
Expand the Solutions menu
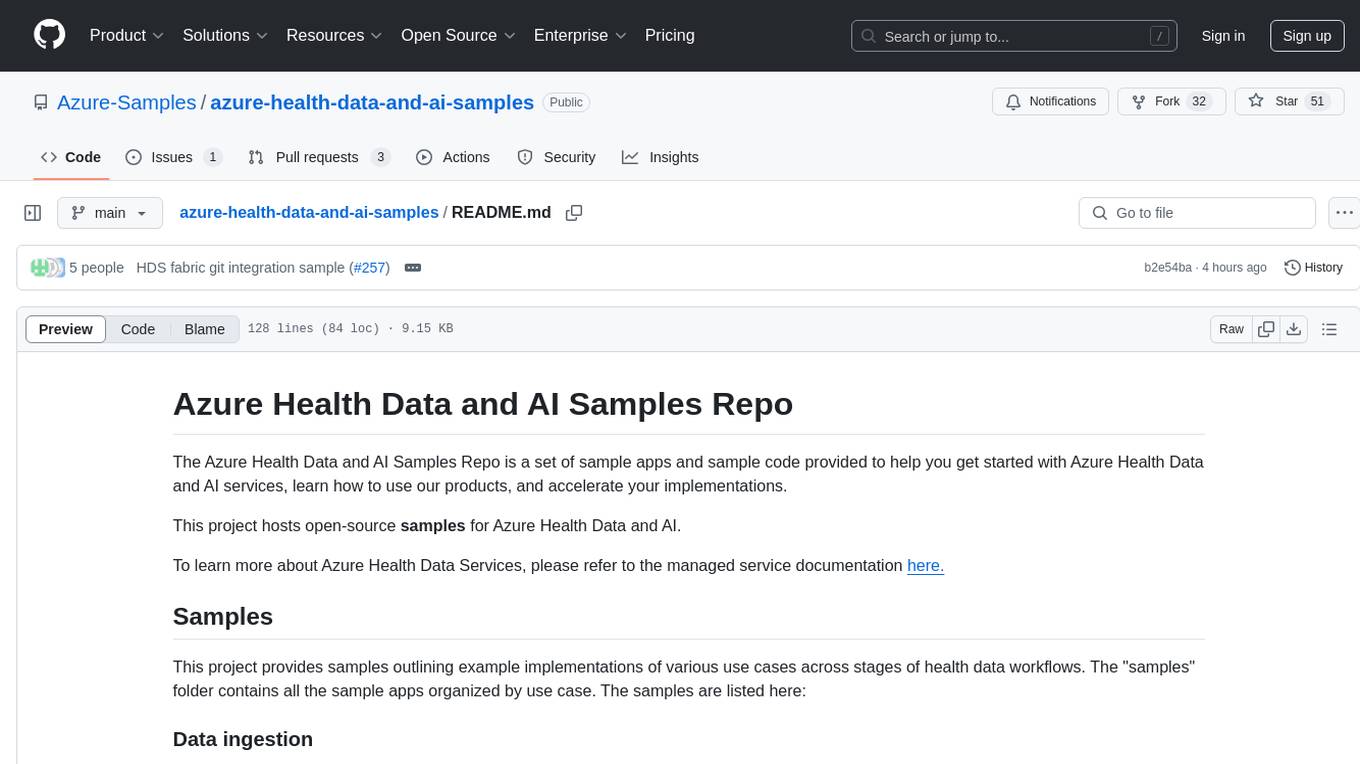226,35
